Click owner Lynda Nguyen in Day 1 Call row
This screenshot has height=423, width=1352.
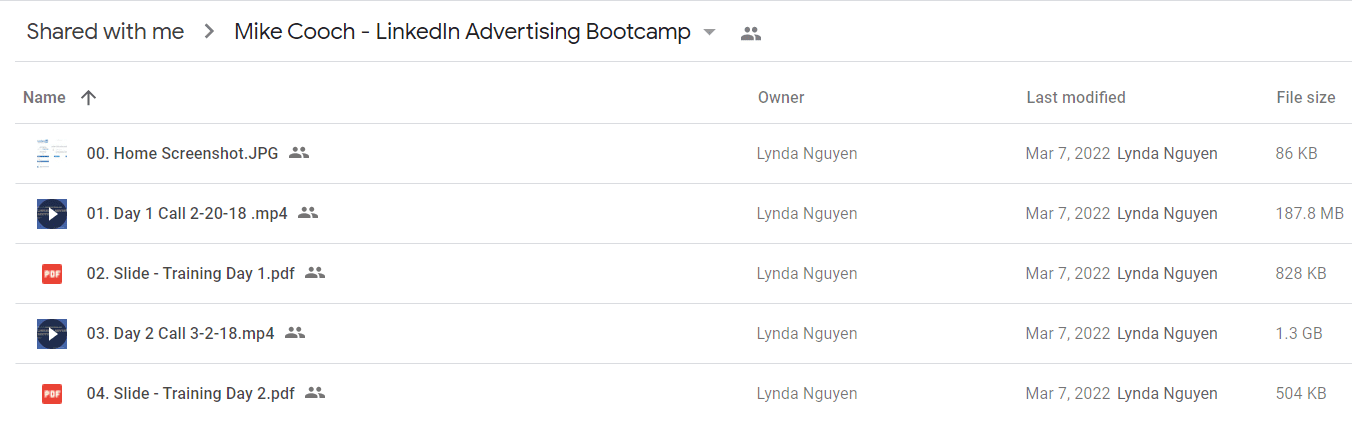pyautogui.click(x=807, y=213)
